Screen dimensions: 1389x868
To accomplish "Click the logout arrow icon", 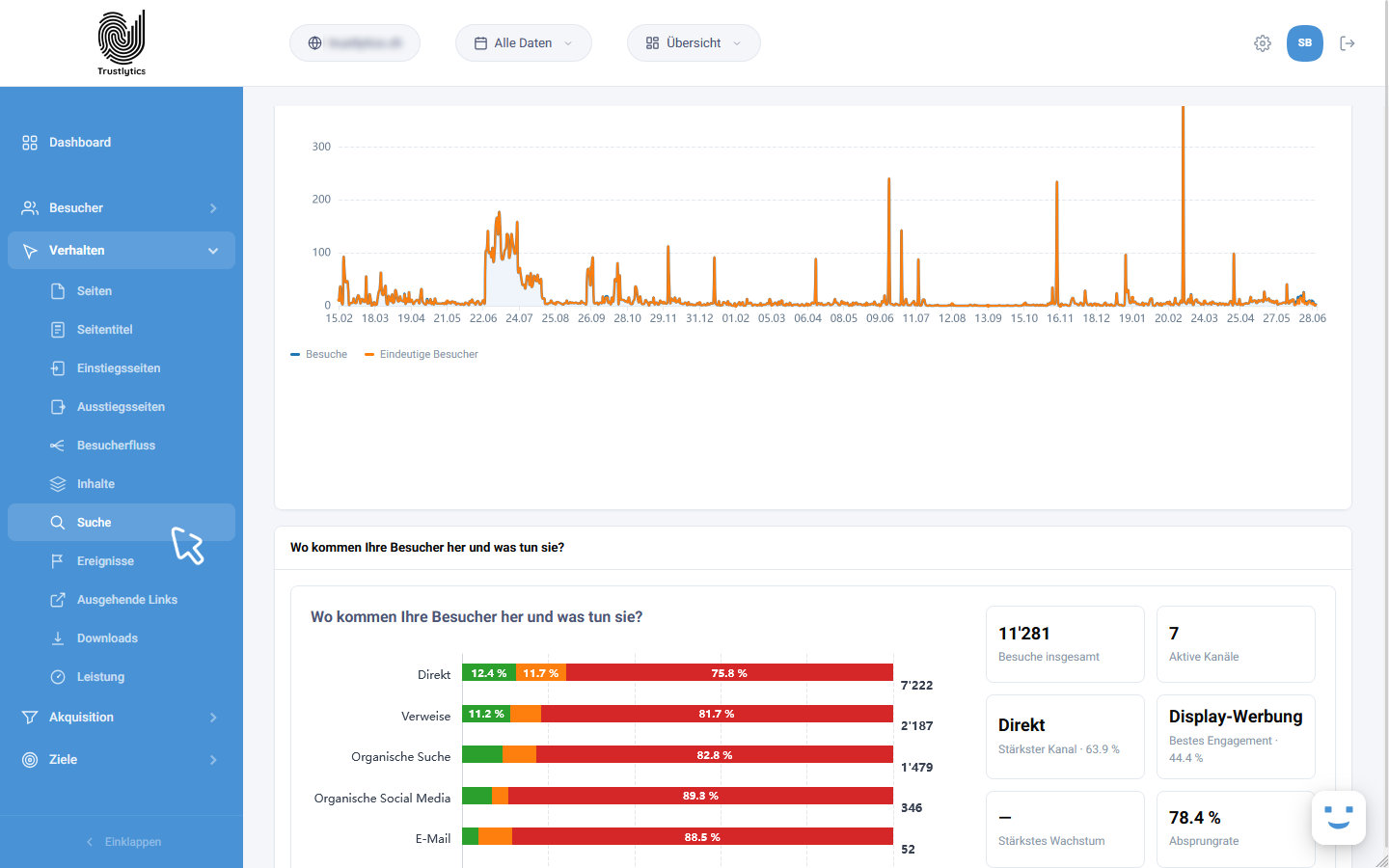I will click(x=1348, y=43).
